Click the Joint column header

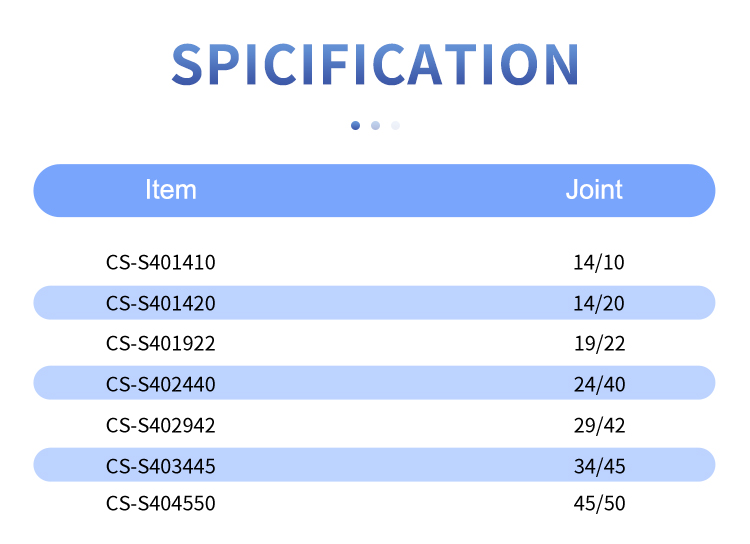point(594,190)
